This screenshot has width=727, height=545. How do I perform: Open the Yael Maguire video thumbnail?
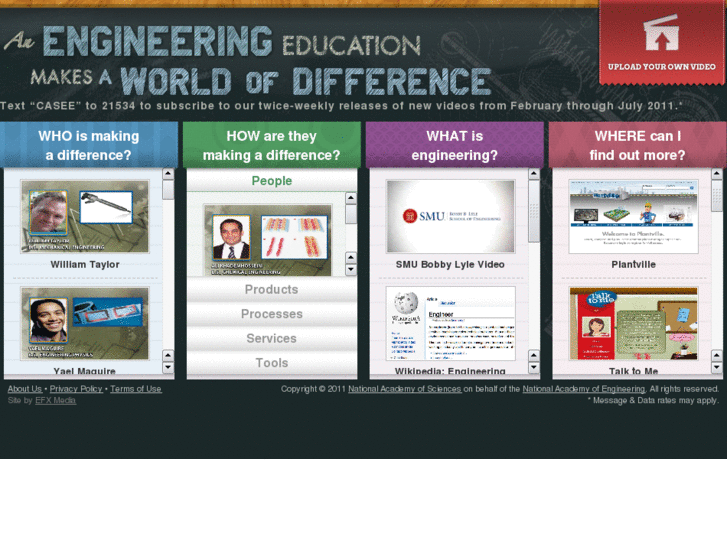pos(85,323)
